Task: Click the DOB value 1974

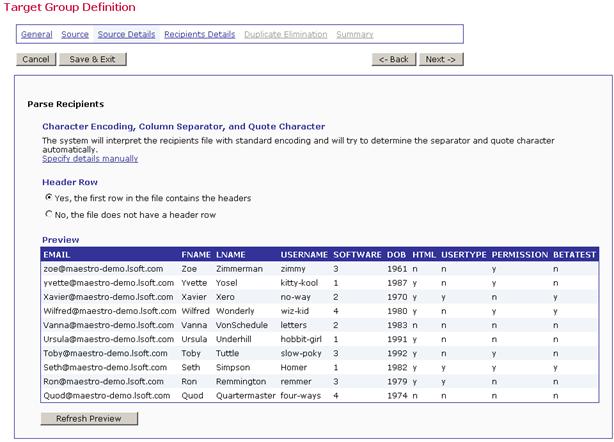Action: (x=397, y=396)
